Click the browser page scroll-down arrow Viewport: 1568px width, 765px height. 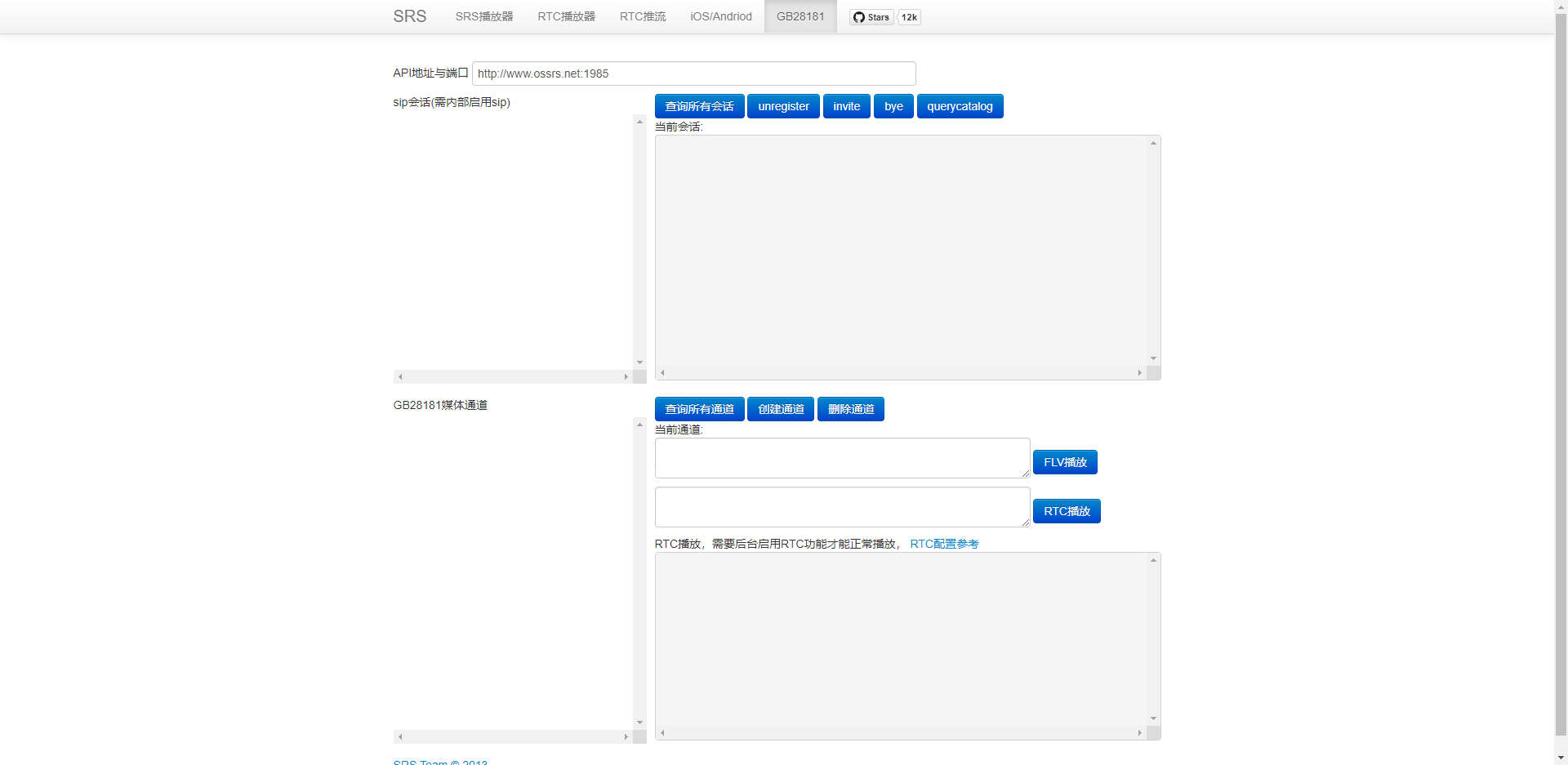coord(1561,758)
